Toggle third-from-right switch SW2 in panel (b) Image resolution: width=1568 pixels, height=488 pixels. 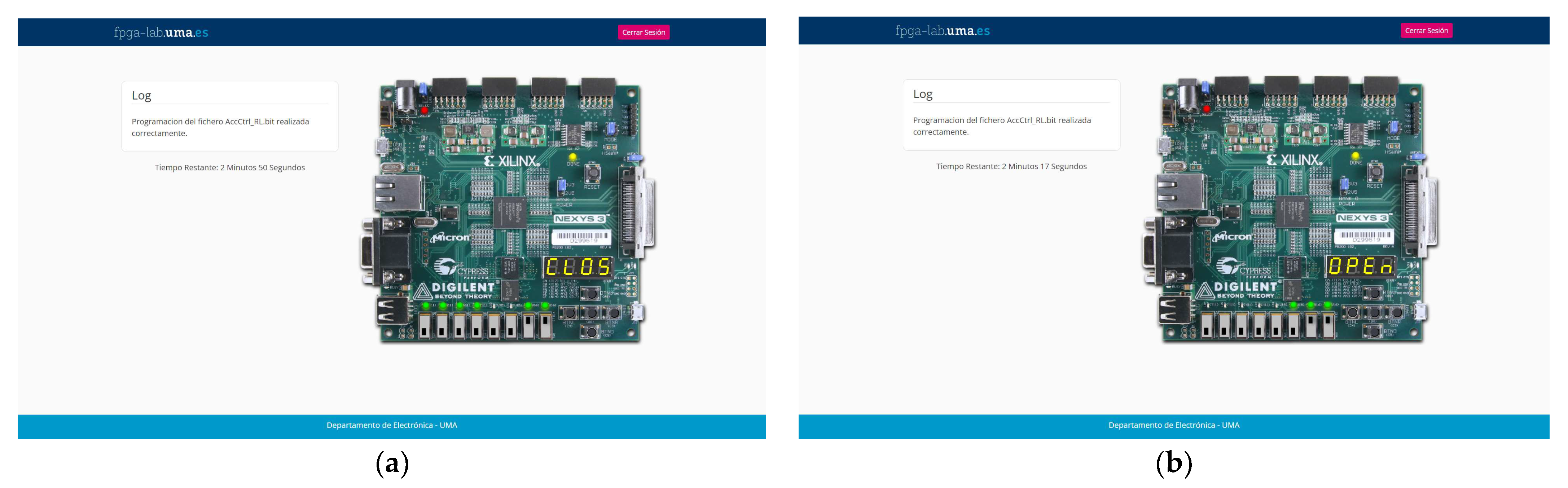pyautogui.click(x=1294, y=326)
